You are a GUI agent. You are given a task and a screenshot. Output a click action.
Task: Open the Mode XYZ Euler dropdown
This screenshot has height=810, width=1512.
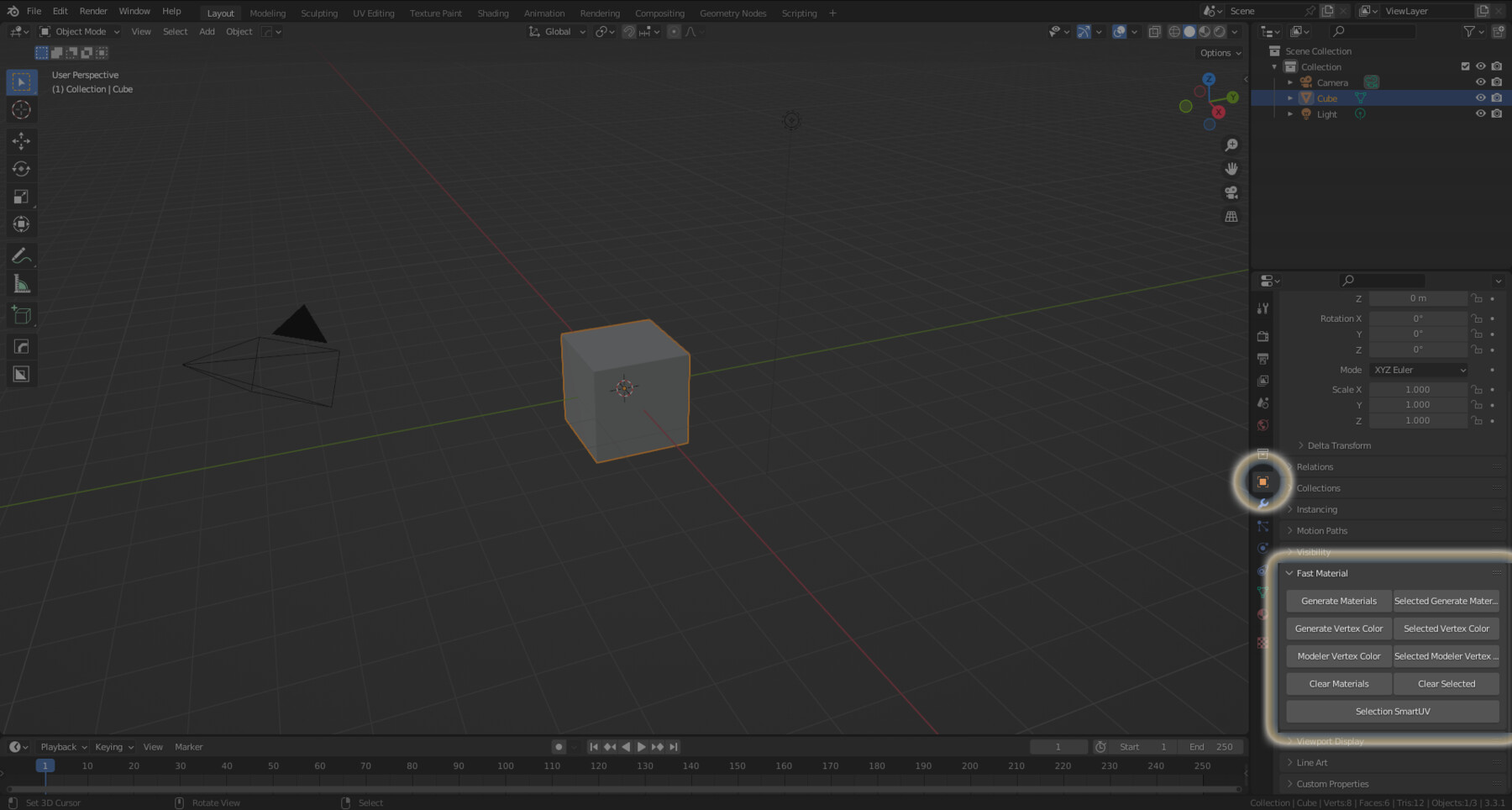point(1418,370)
